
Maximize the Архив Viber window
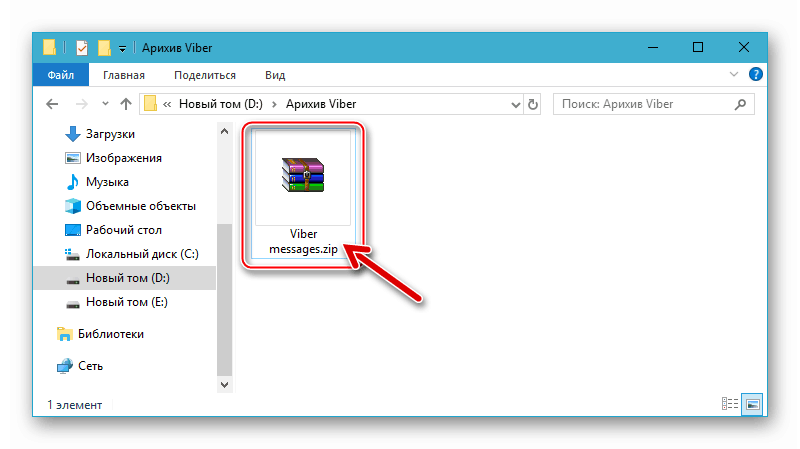[698, 47]
